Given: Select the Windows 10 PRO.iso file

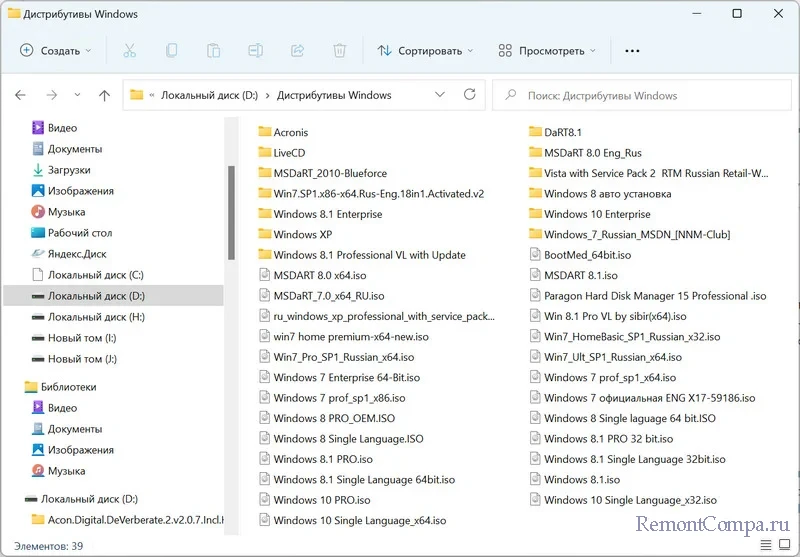Looking at the screenshot, I should (321, 499).
